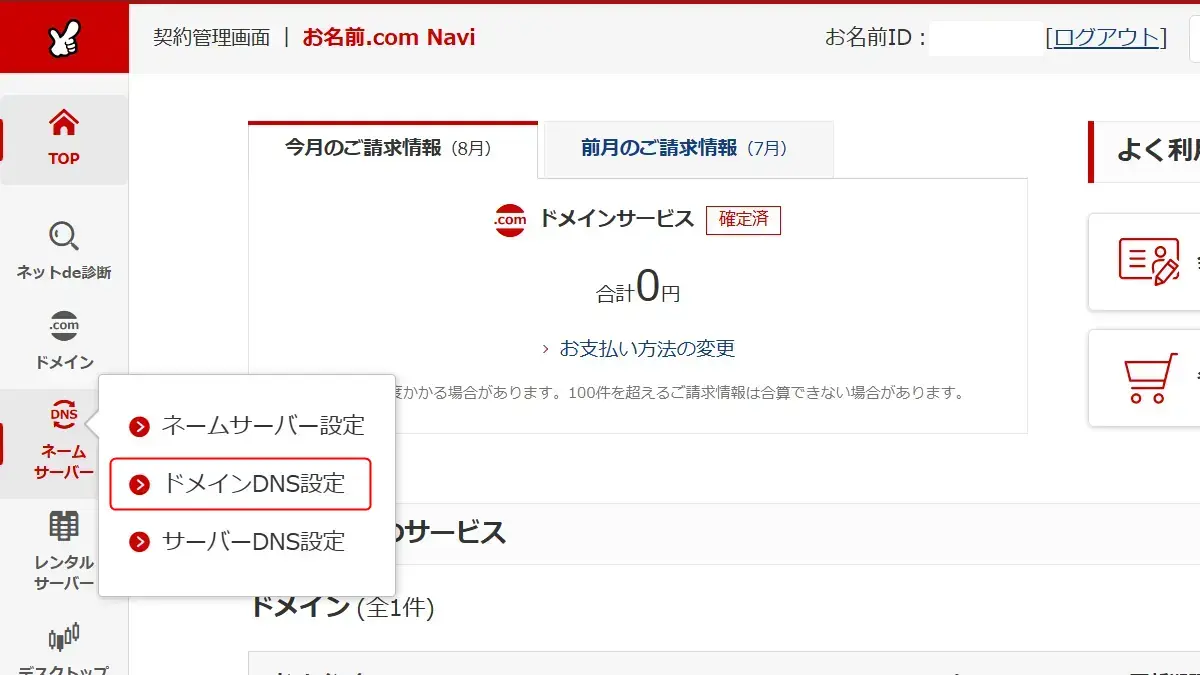
Task: Click the ログアウト link
Action: click(x=1106, y=38)
